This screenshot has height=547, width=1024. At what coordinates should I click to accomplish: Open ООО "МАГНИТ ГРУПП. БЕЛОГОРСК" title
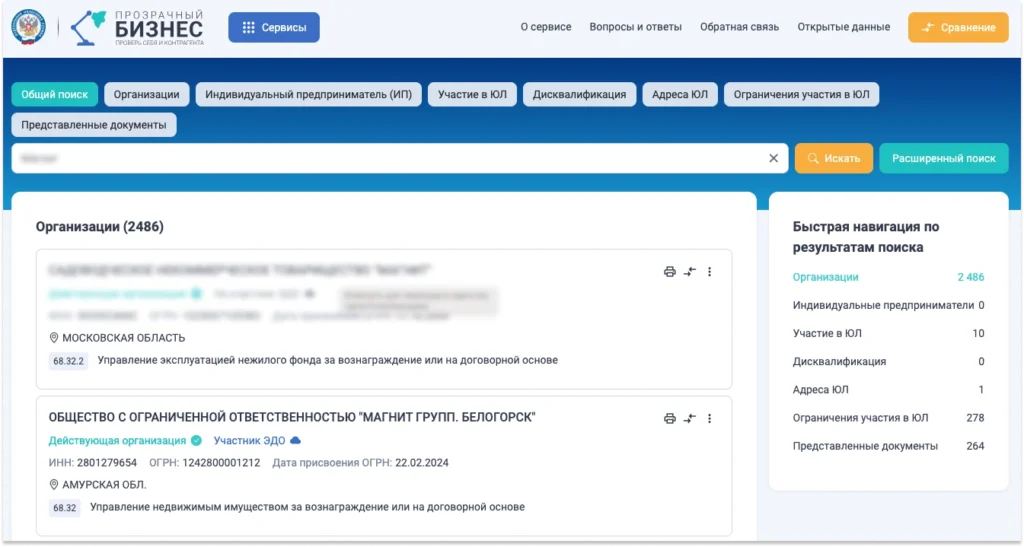coord(292,418)
